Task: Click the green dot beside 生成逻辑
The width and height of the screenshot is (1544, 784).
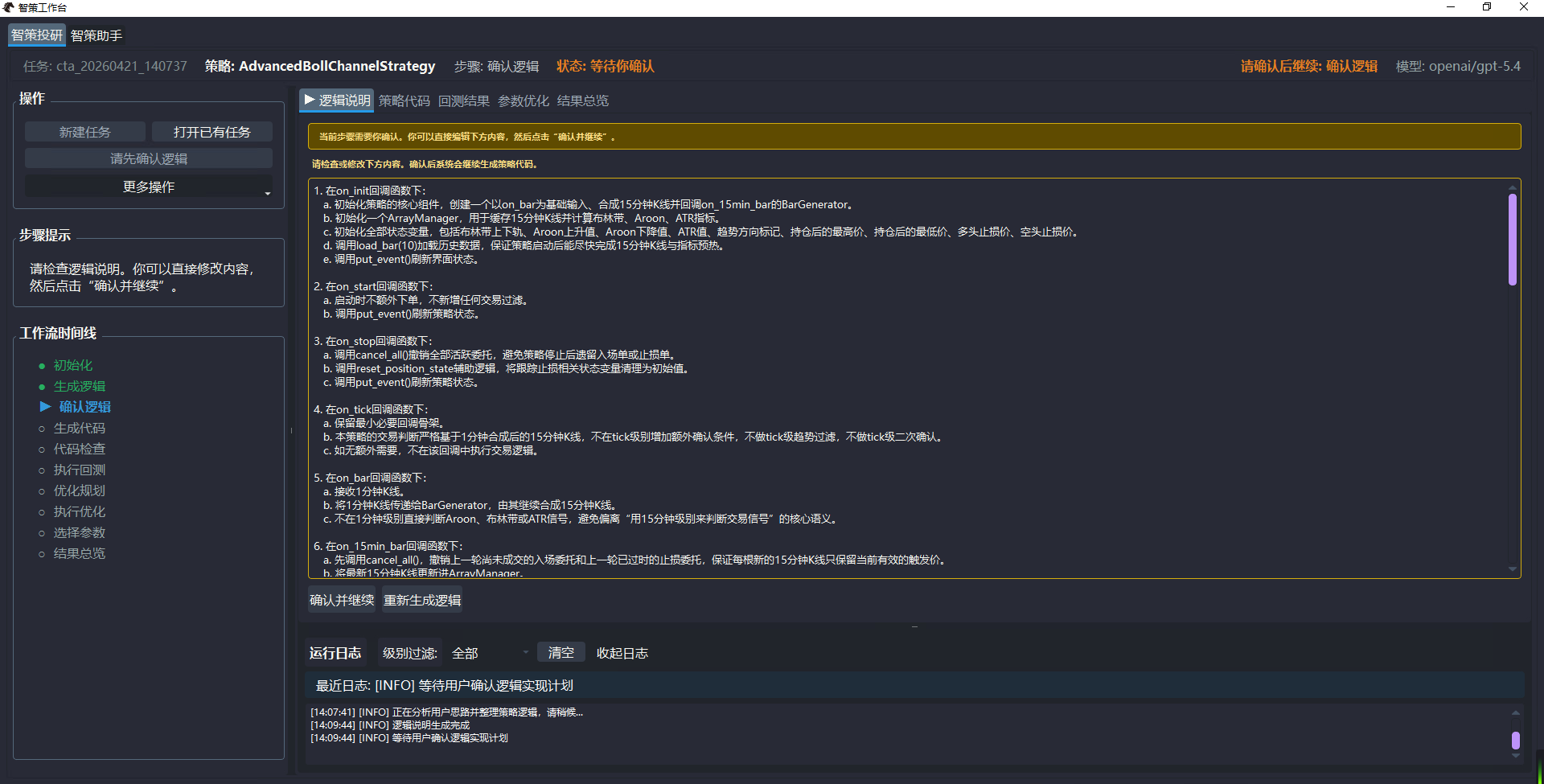Action: 42,387
